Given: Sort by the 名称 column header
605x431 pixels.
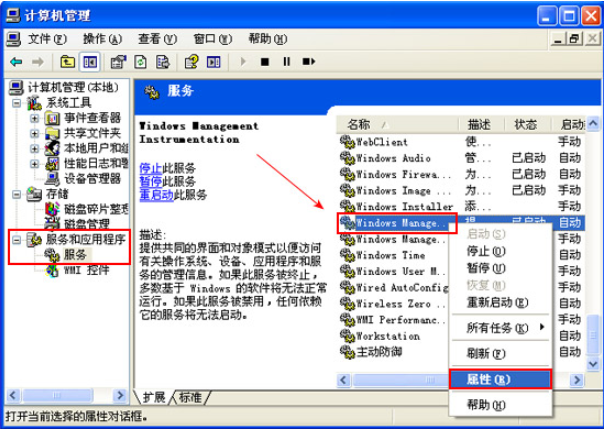Looking at the screenshot, I should [x=398, y=124].
